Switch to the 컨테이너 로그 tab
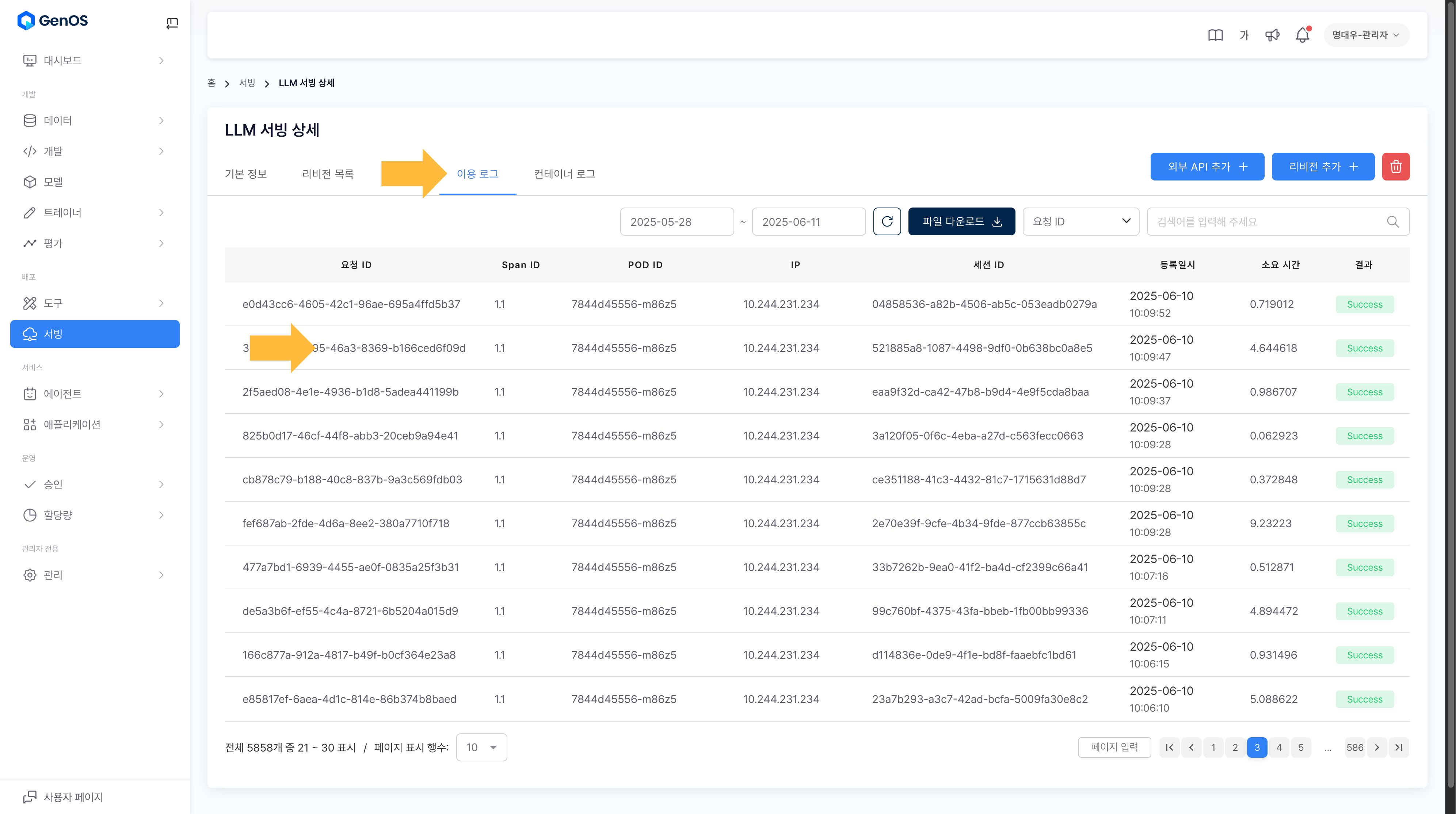The image size is (1456, 814). click(564, 174)
